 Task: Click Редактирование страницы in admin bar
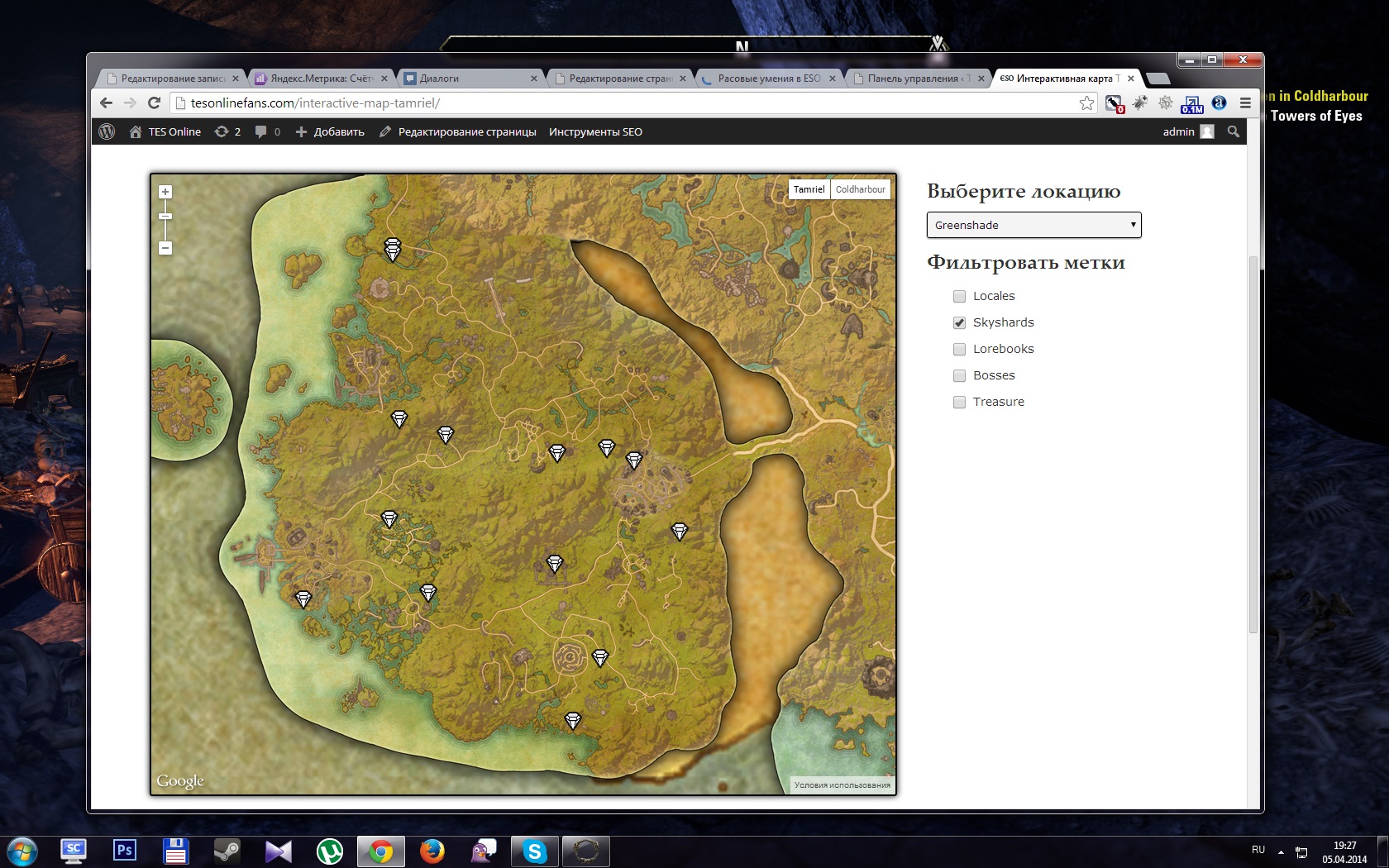pos(458,131)
